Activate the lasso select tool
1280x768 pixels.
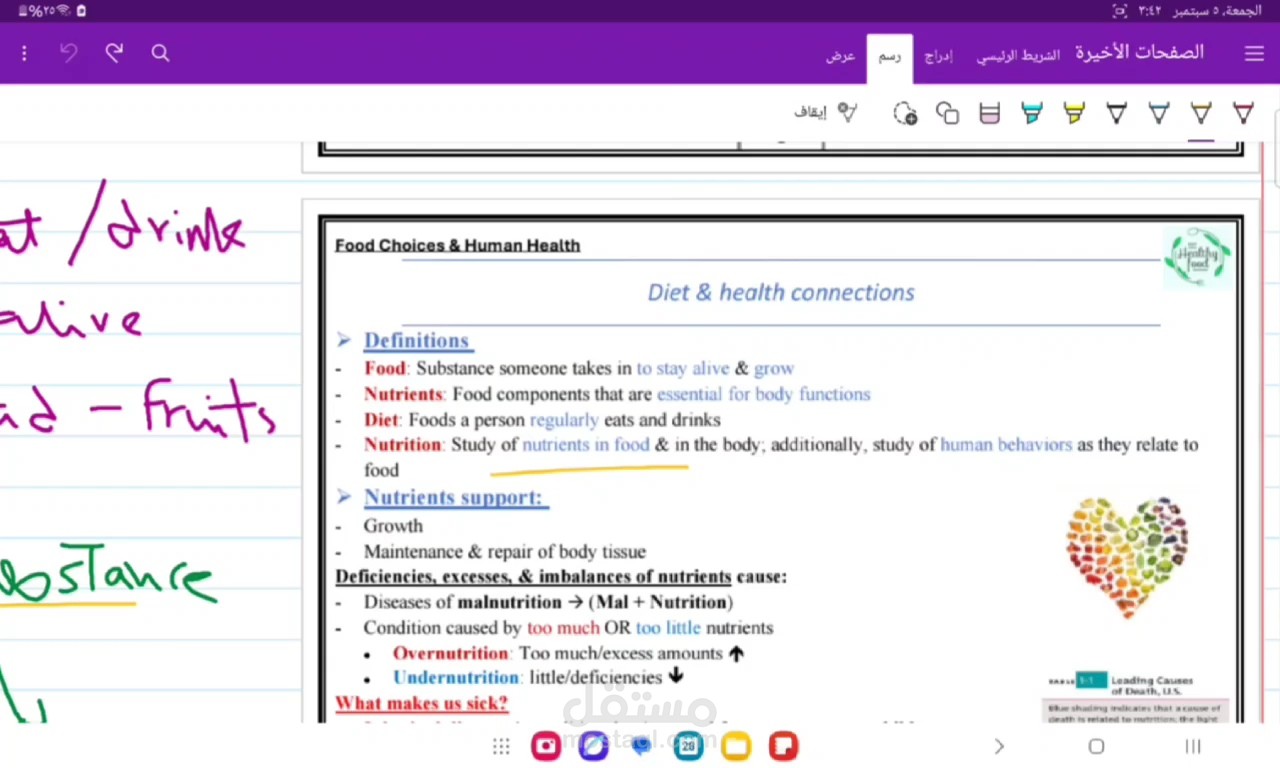[x=905, y=113]
